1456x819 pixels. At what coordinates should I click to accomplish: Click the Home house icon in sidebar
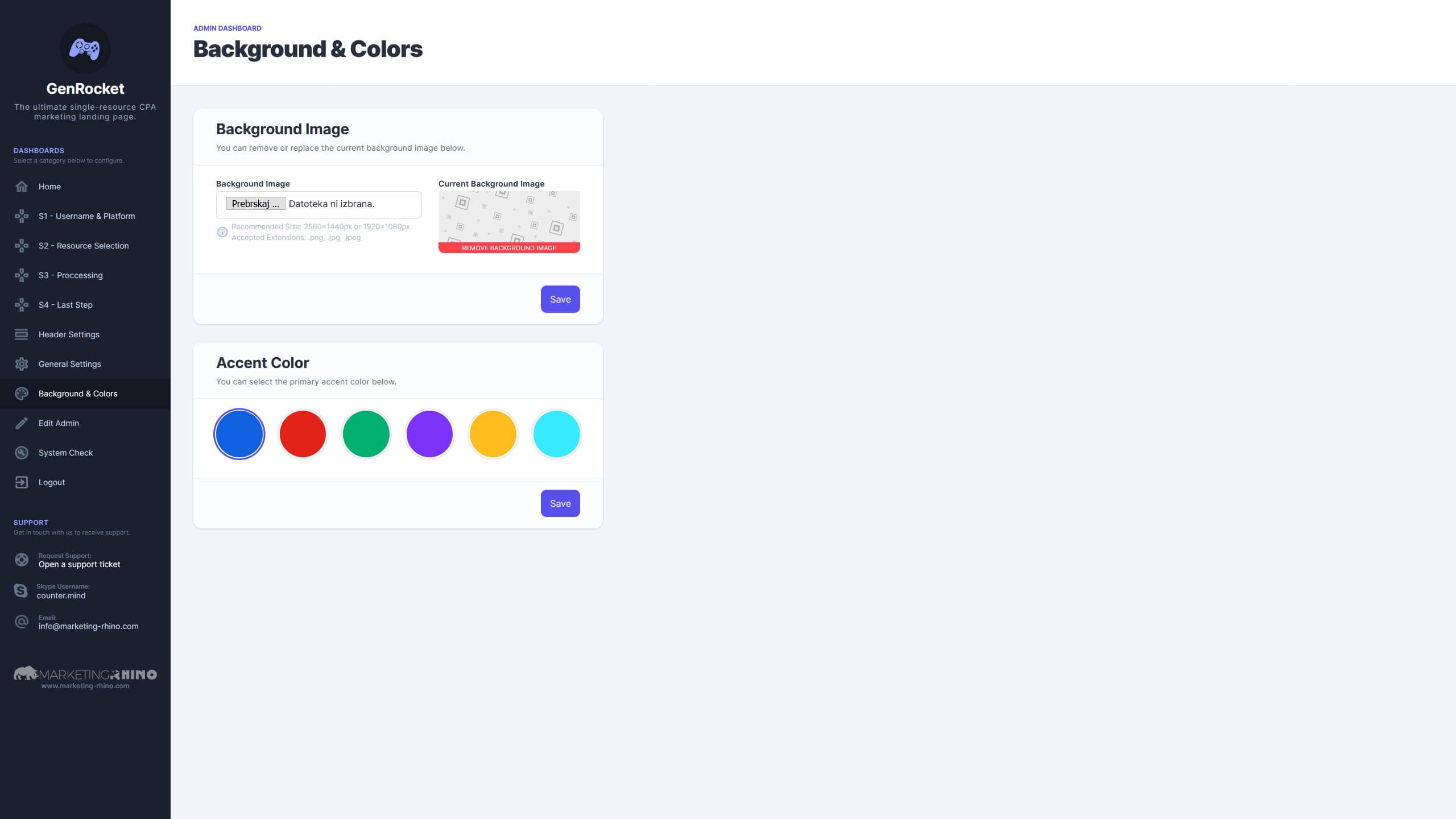pos(22,187)
